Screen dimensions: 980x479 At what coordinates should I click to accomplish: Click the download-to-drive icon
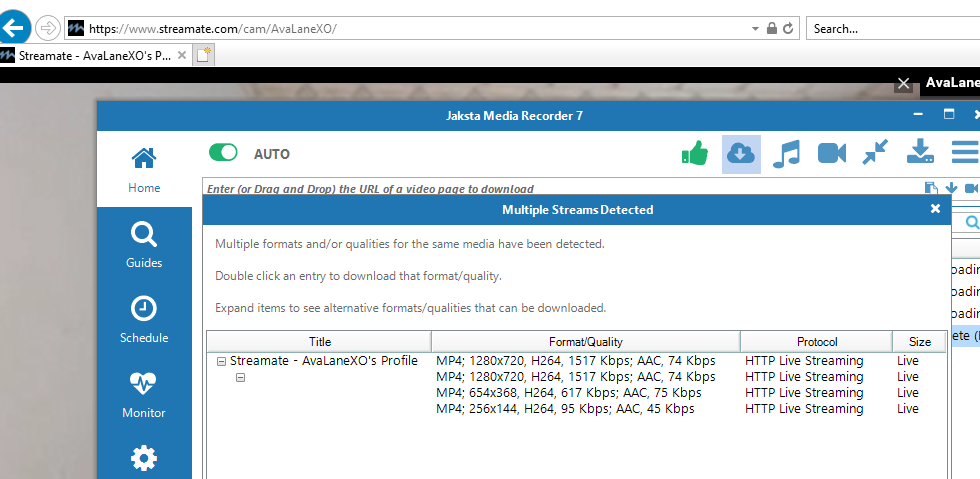[921, 153]
